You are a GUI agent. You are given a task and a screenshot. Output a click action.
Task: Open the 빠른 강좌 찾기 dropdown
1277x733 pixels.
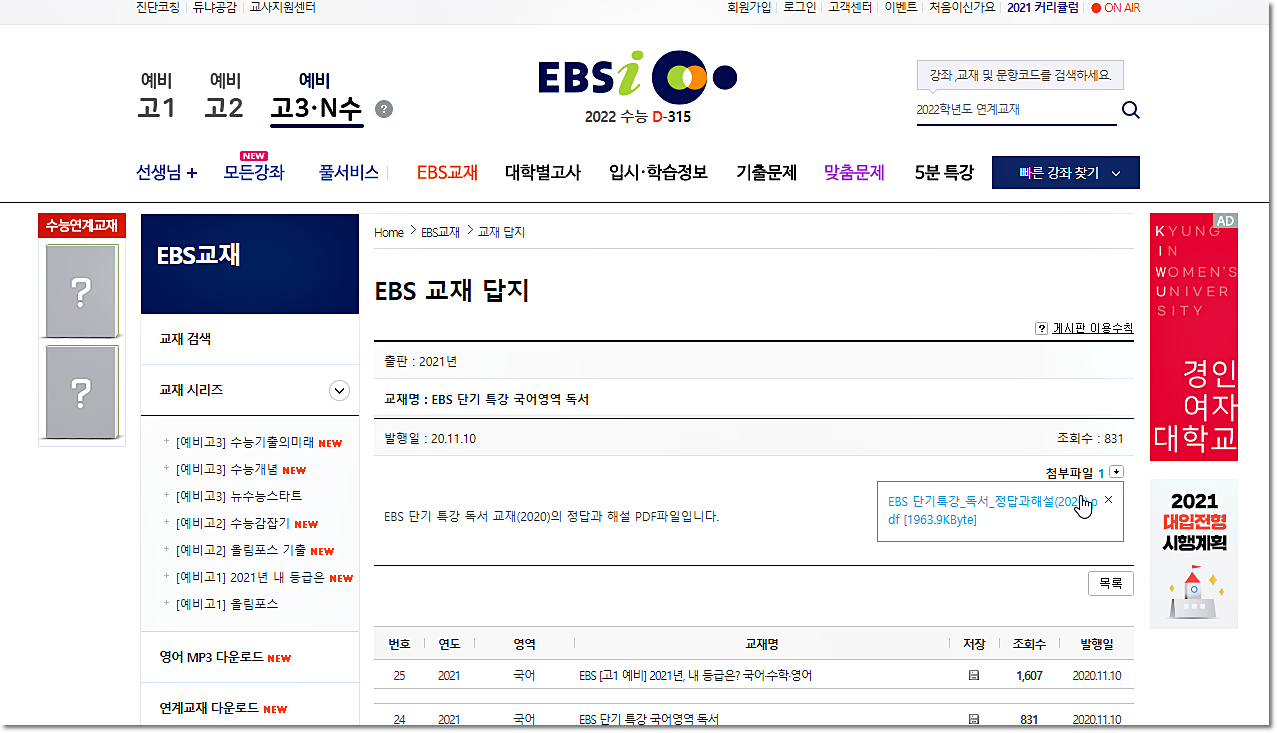click(x=1066, y=172)
